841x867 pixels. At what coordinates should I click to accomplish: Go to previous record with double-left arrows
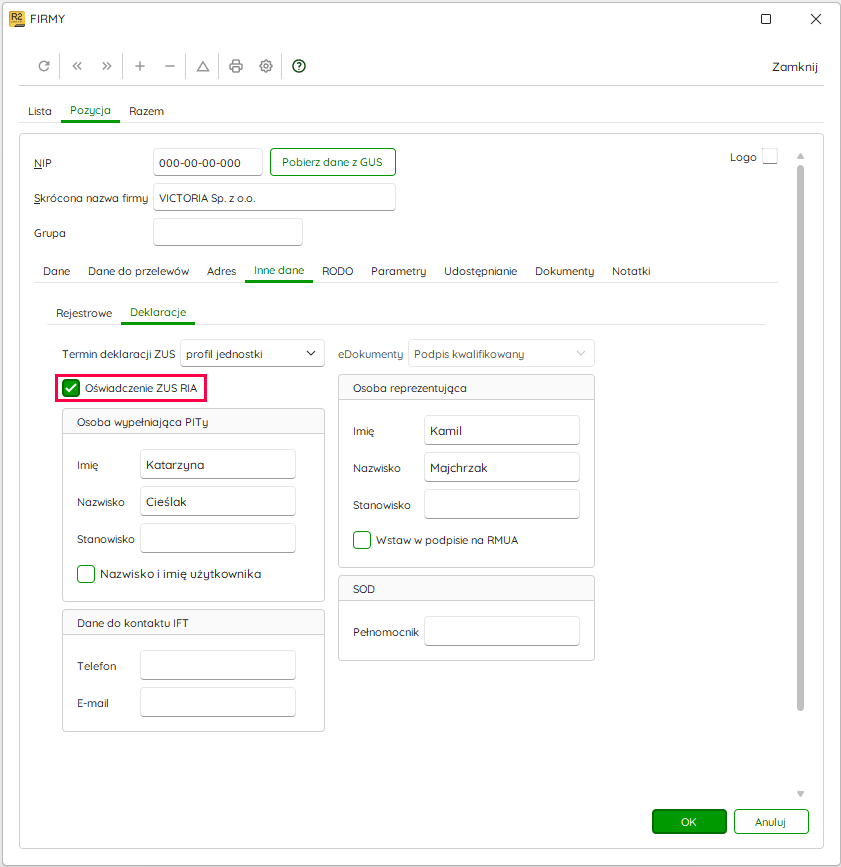(77, 66)
